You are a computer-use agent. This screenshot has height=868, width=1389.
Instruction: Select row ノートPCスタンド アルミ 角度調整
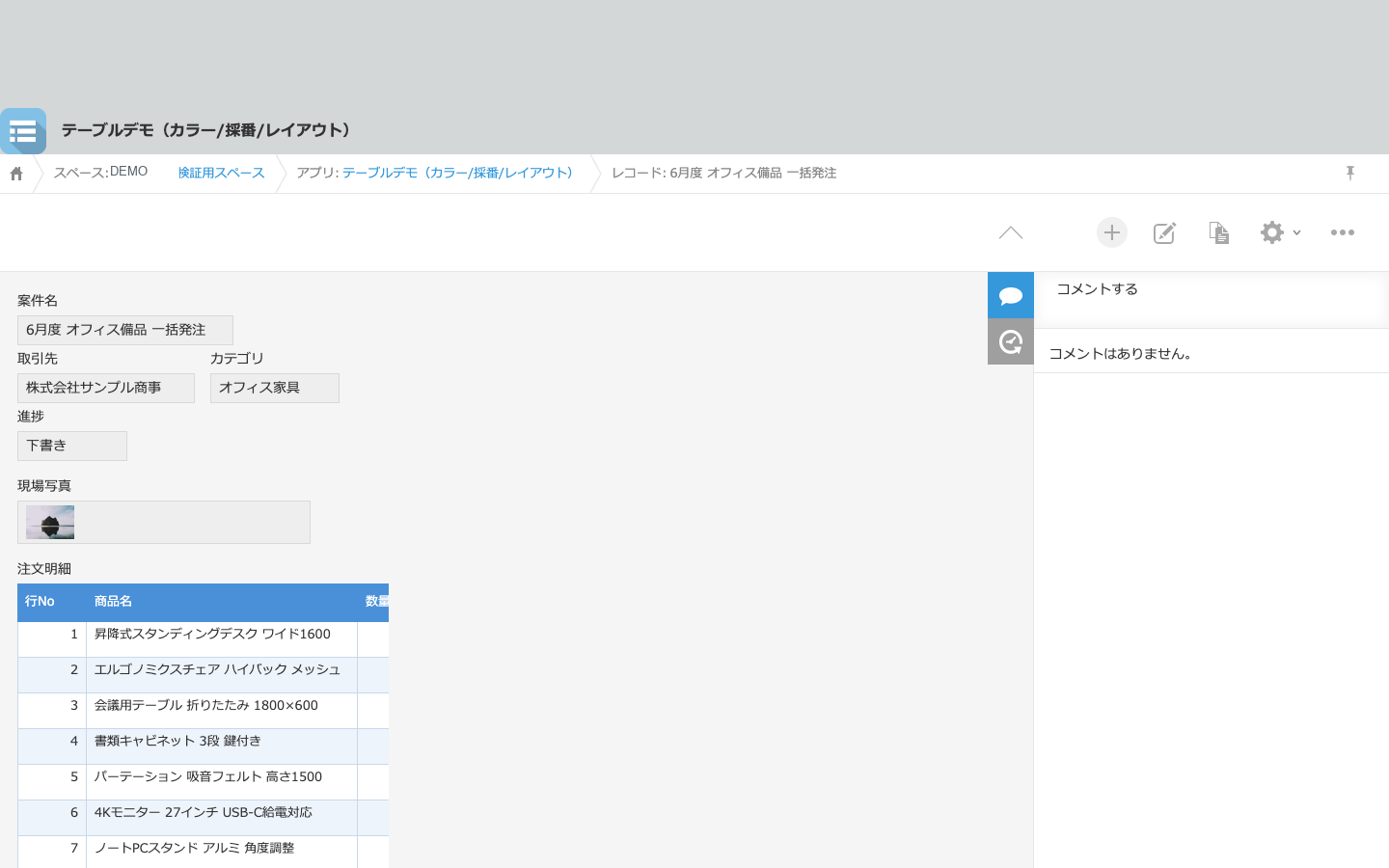tap(203, 853)
